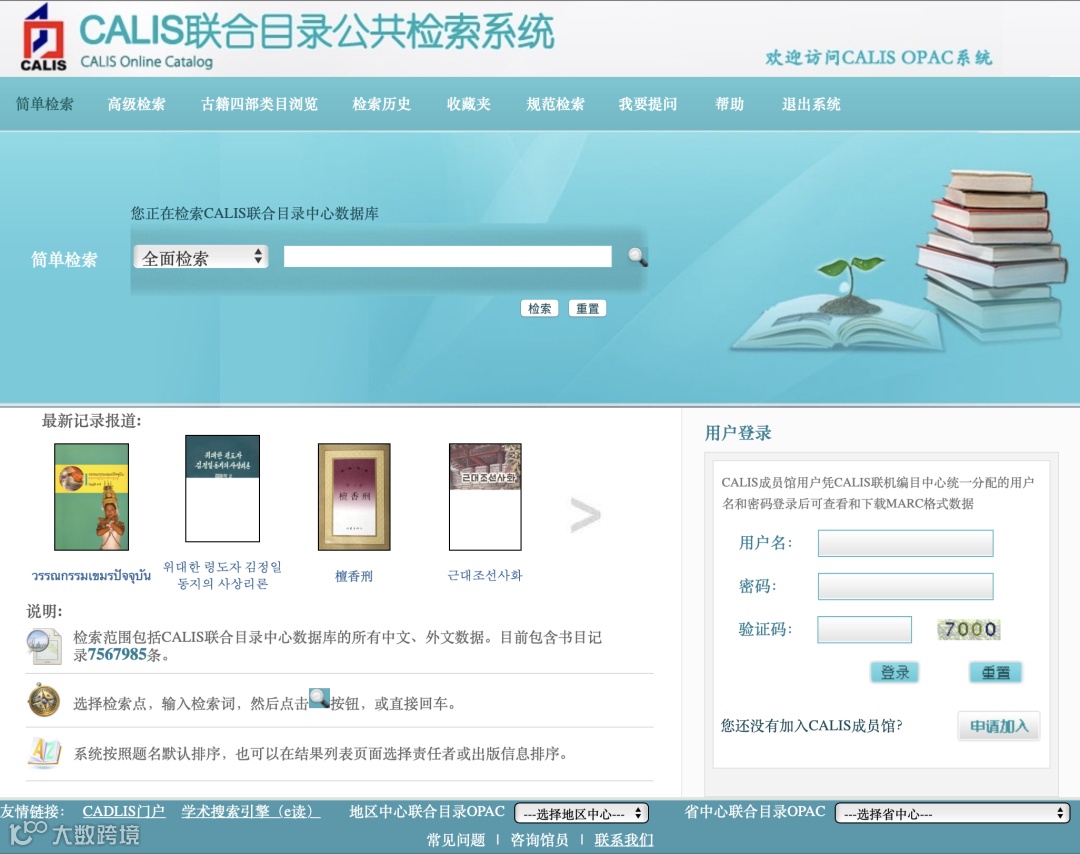Click the 重置 button in the login panel

point(995,672)
